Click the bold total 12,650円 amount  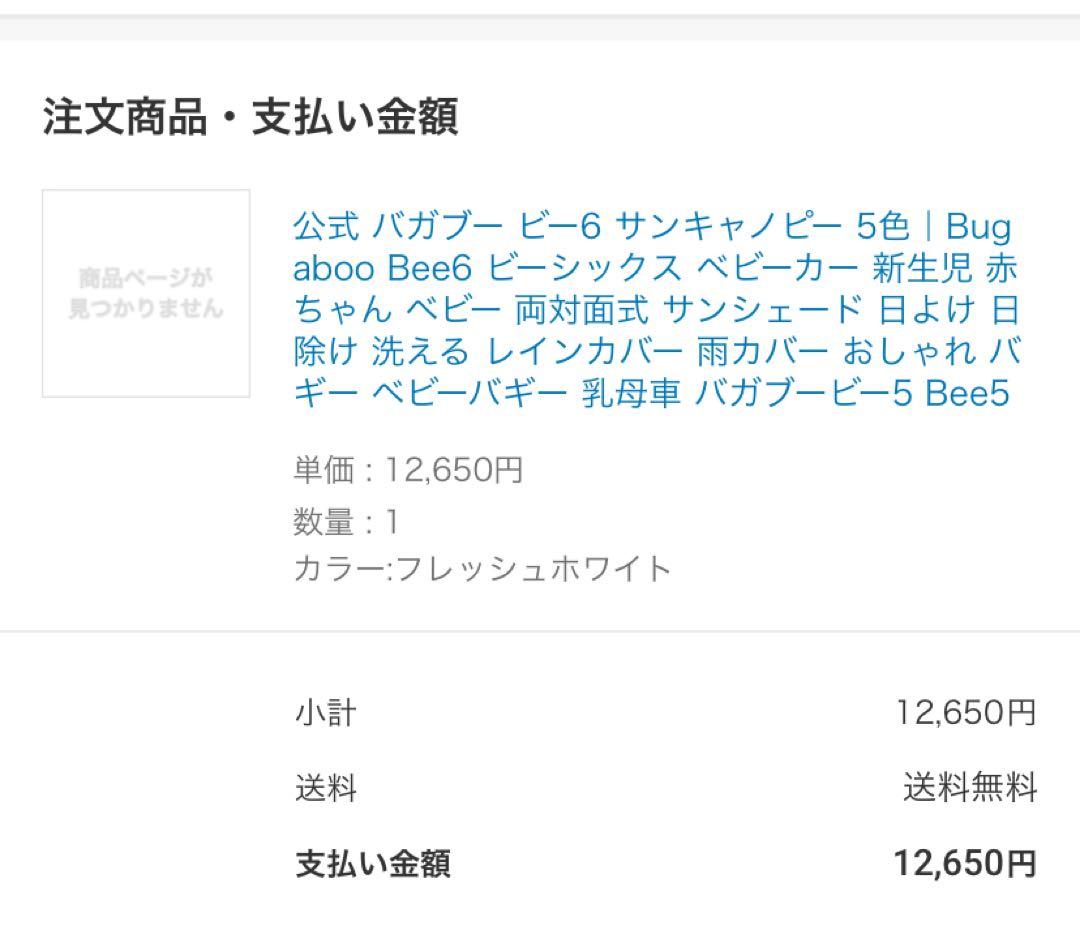(x=965, y=863)
